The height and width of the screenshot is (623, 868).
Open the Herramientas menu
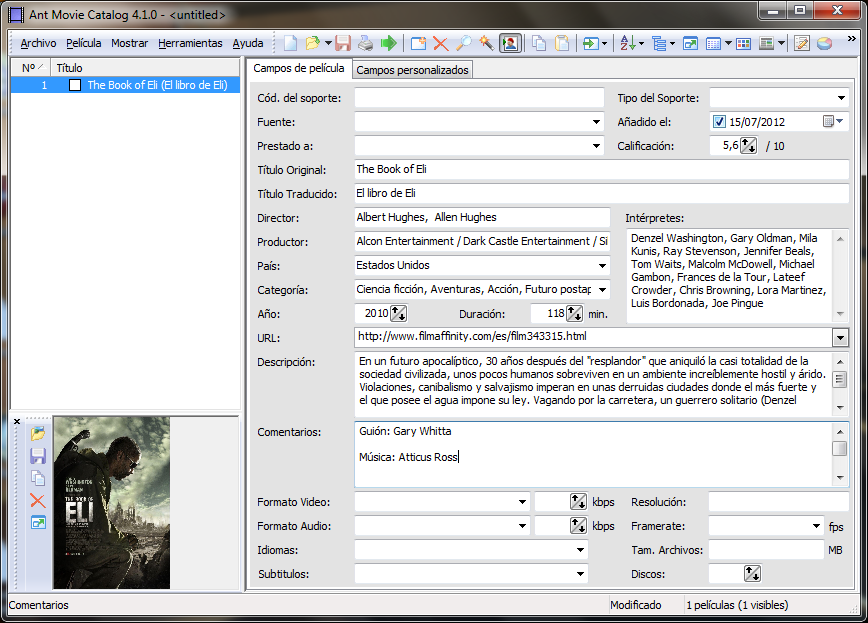coord(190,43)
